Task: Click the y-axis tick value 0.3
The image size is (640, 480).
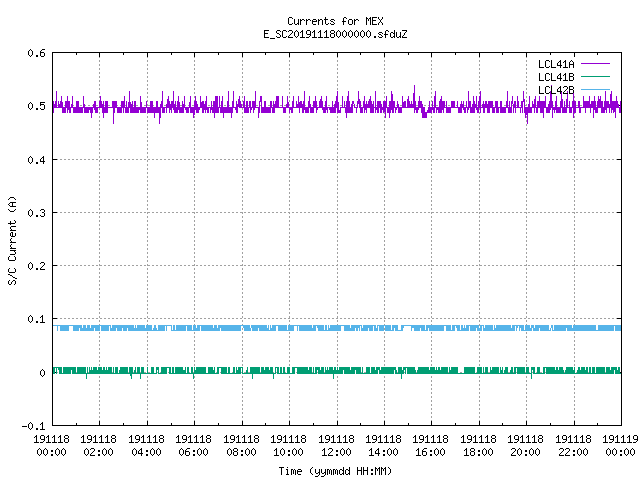Action: [36, 213]
